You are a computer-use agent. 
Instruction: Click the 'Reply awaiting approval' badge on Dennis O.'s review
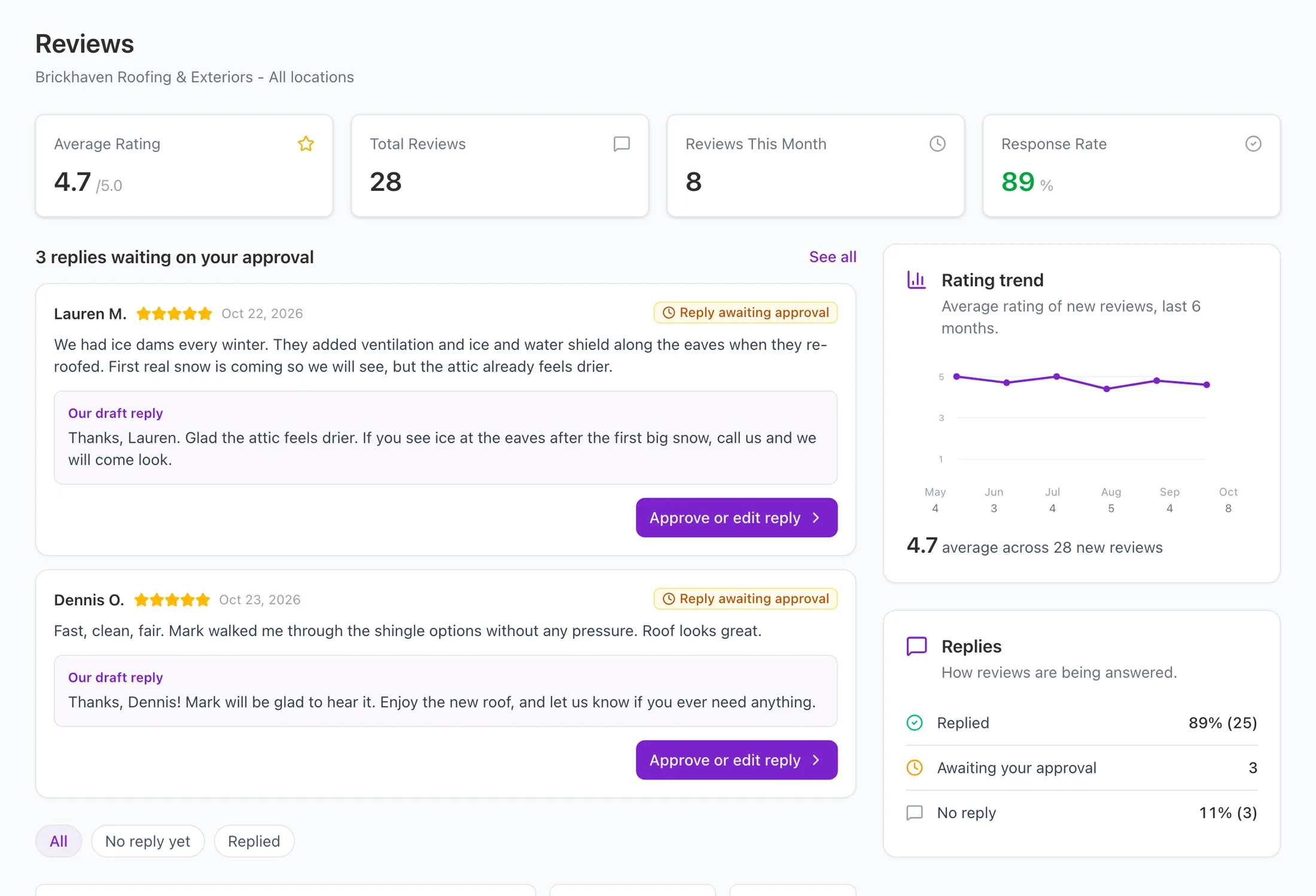point(745,599)
